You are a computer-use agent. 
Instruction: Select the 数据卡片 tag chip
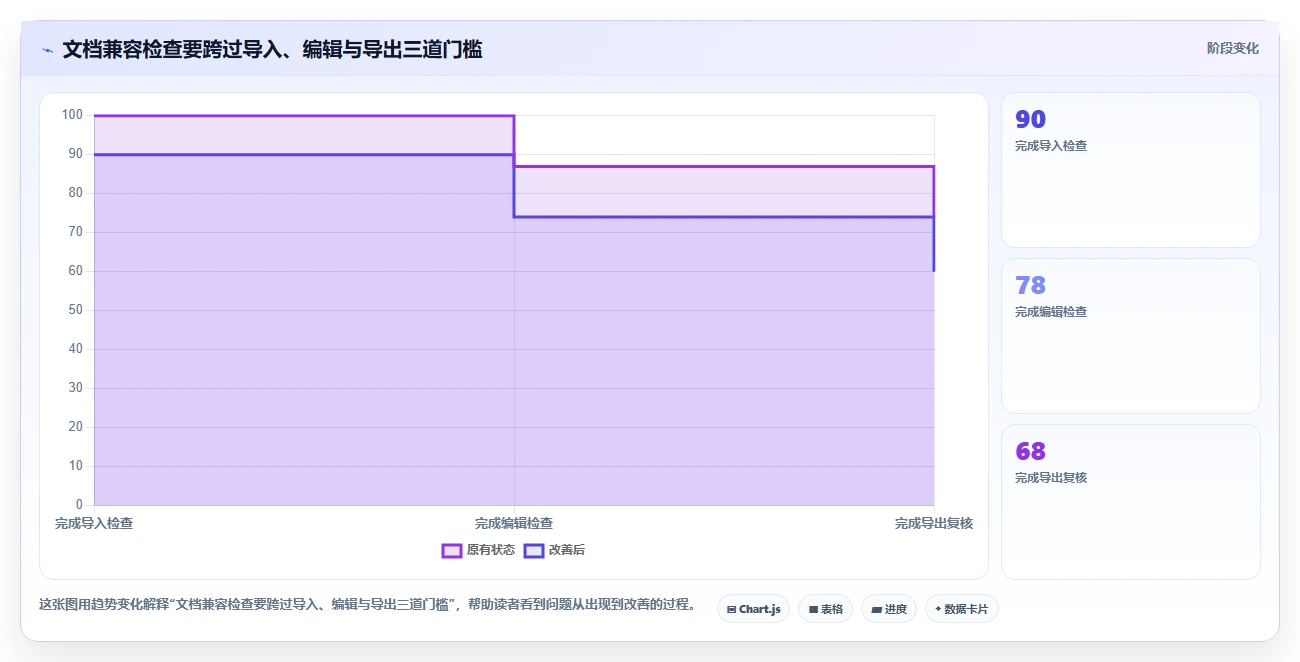pos(961,609)
